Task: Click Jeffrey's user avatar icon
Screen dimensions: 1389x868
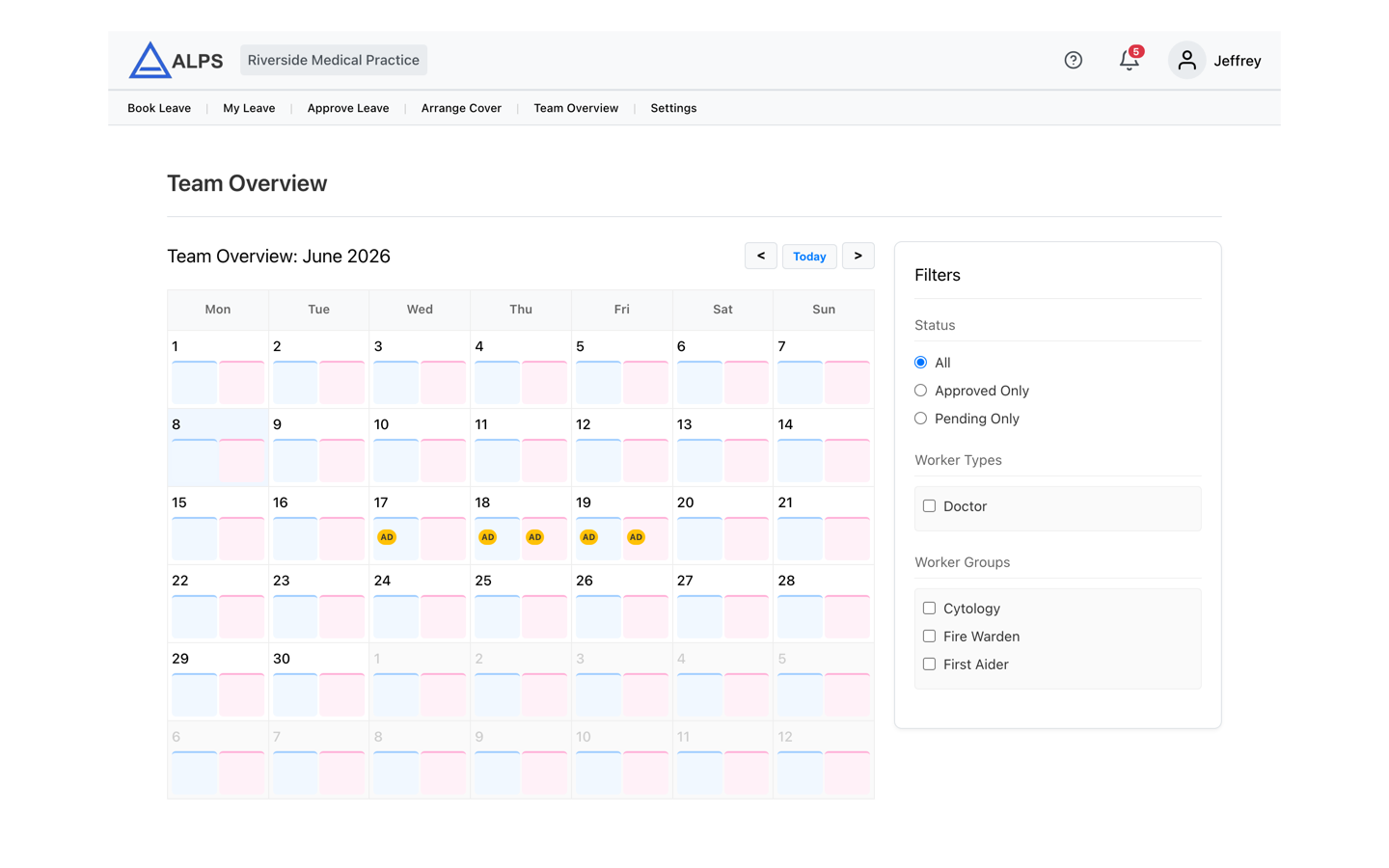Action: (1186, 60)
